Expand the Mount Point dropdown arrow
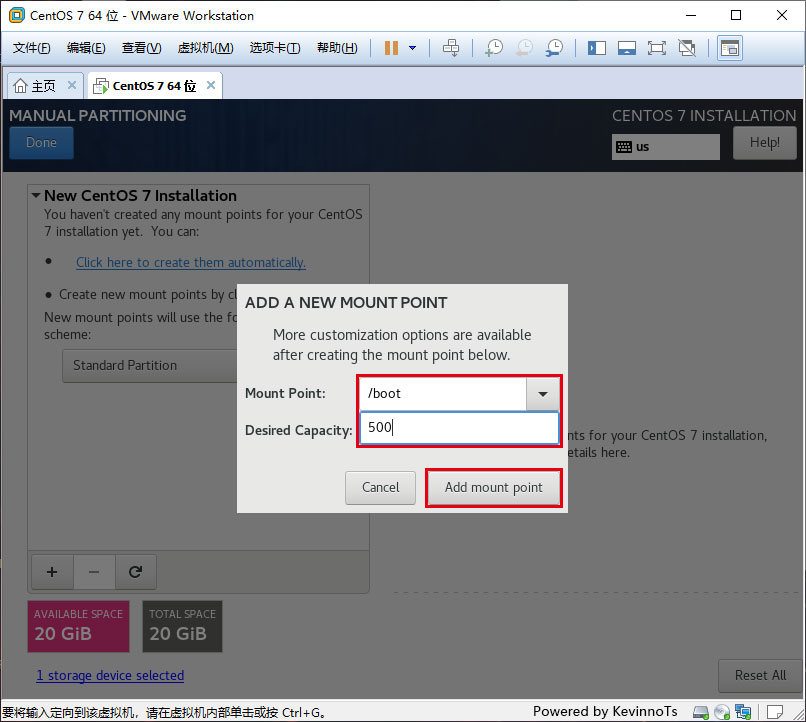 542,394
